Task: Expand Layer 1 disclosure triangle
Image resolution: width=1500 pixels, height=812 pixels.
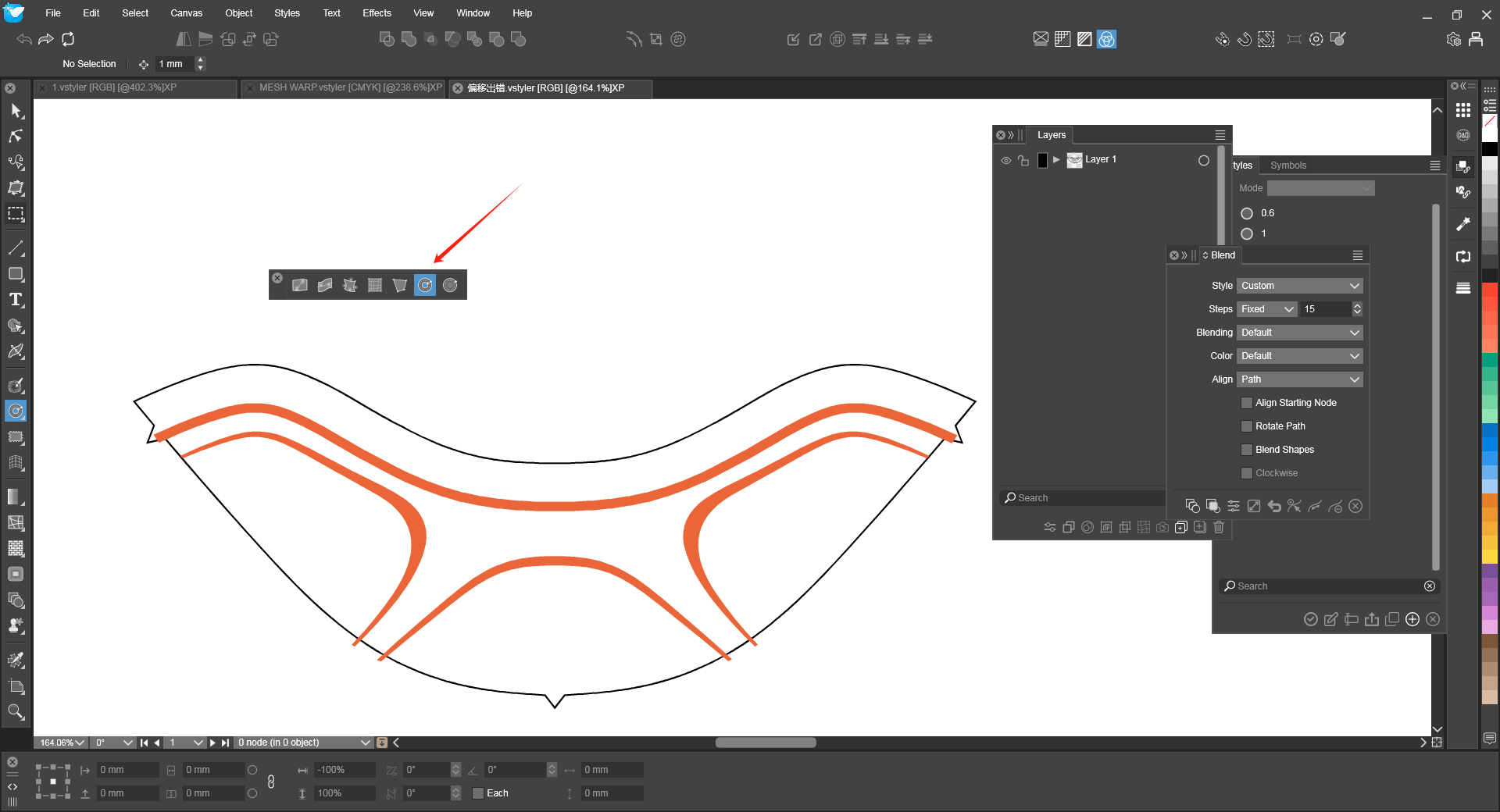Action: pyautogui.click(x=1056, y=159)
